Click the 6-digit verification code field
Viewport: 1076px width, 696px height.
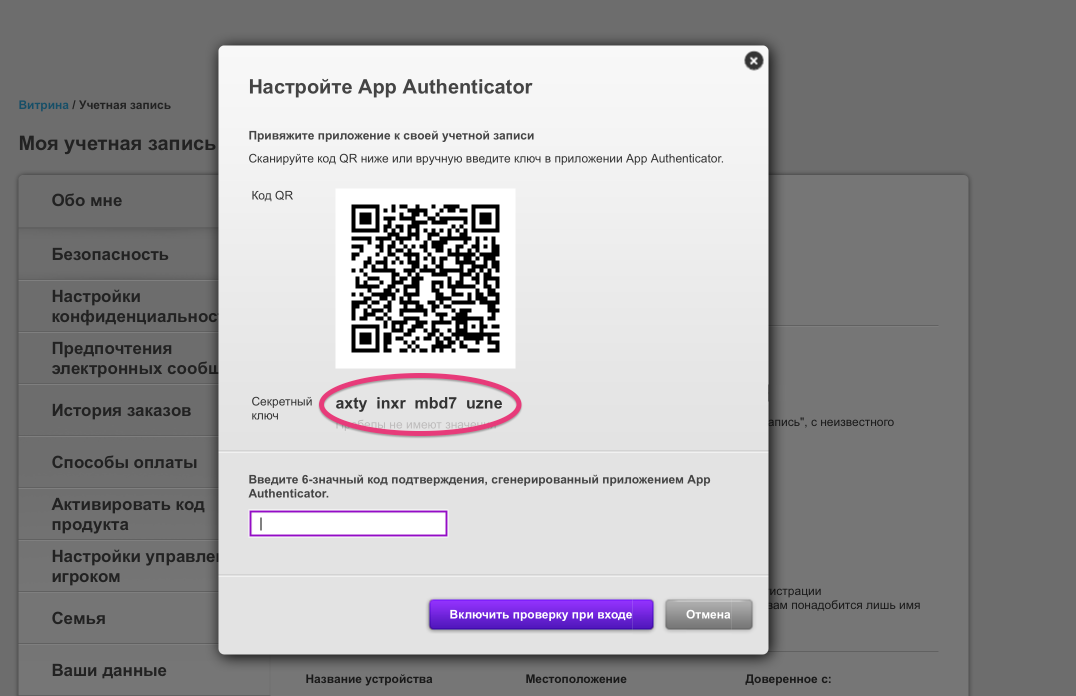pyautogui.click(x=348, y=524)
